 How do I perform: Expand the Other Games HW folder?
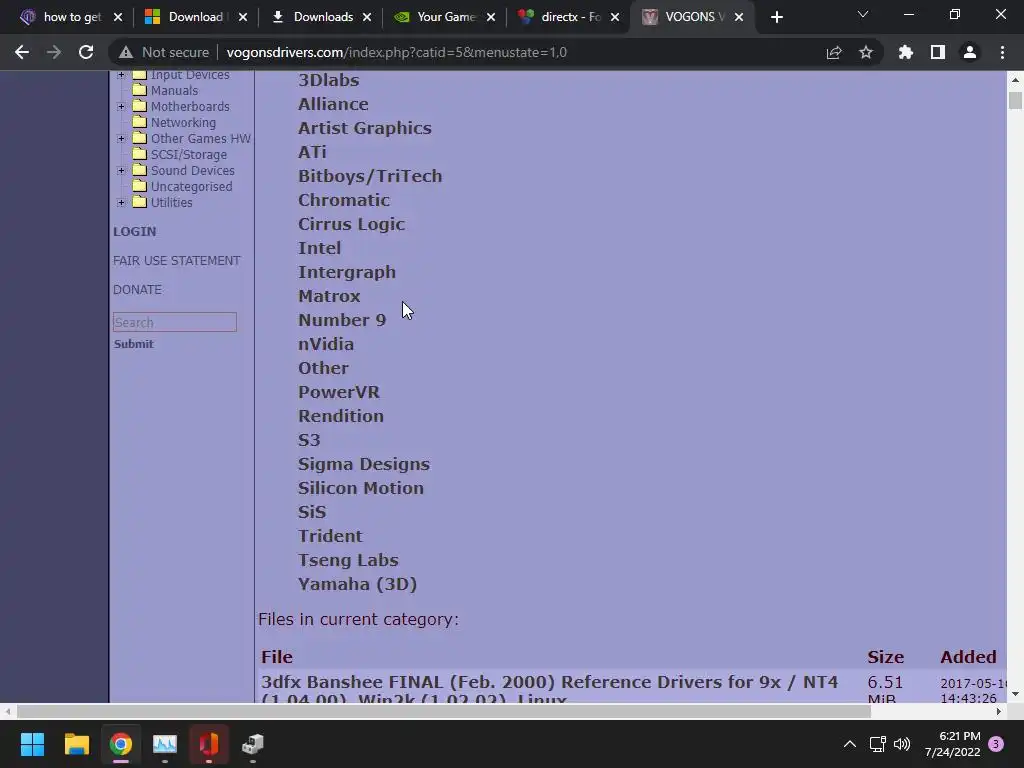(x=121, y=138)
